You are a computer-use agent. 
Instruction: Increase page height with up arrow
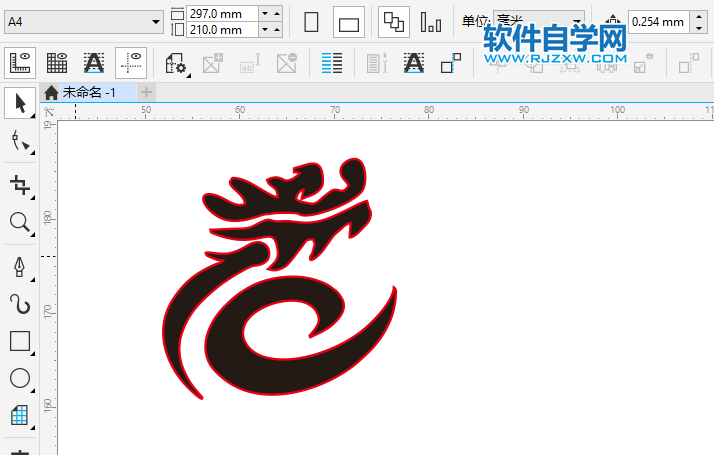(277, 30)
